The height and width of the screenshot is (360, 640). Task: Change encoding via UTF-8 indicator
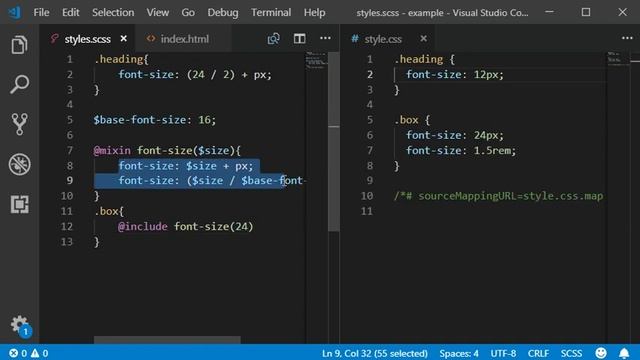(503, 353)
